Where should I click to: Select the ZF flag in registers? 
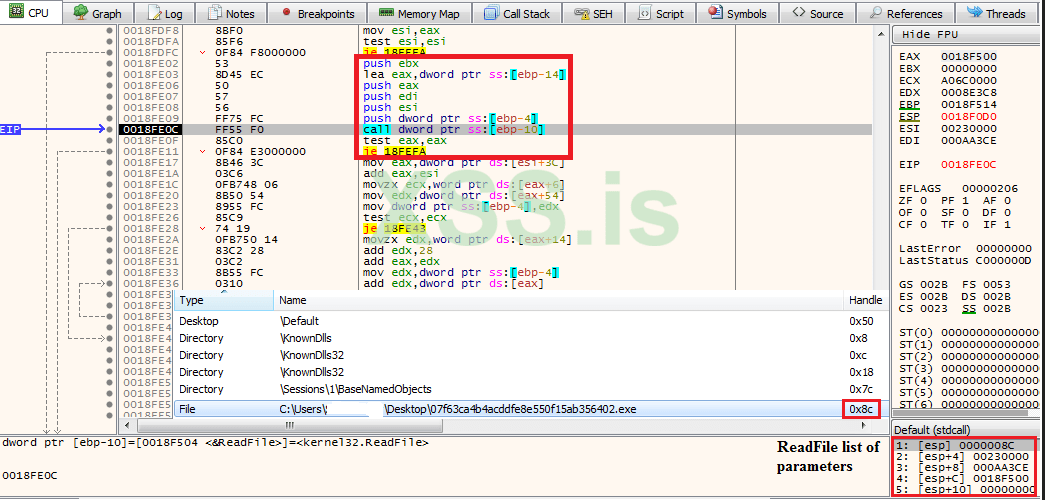pos(912,200)
